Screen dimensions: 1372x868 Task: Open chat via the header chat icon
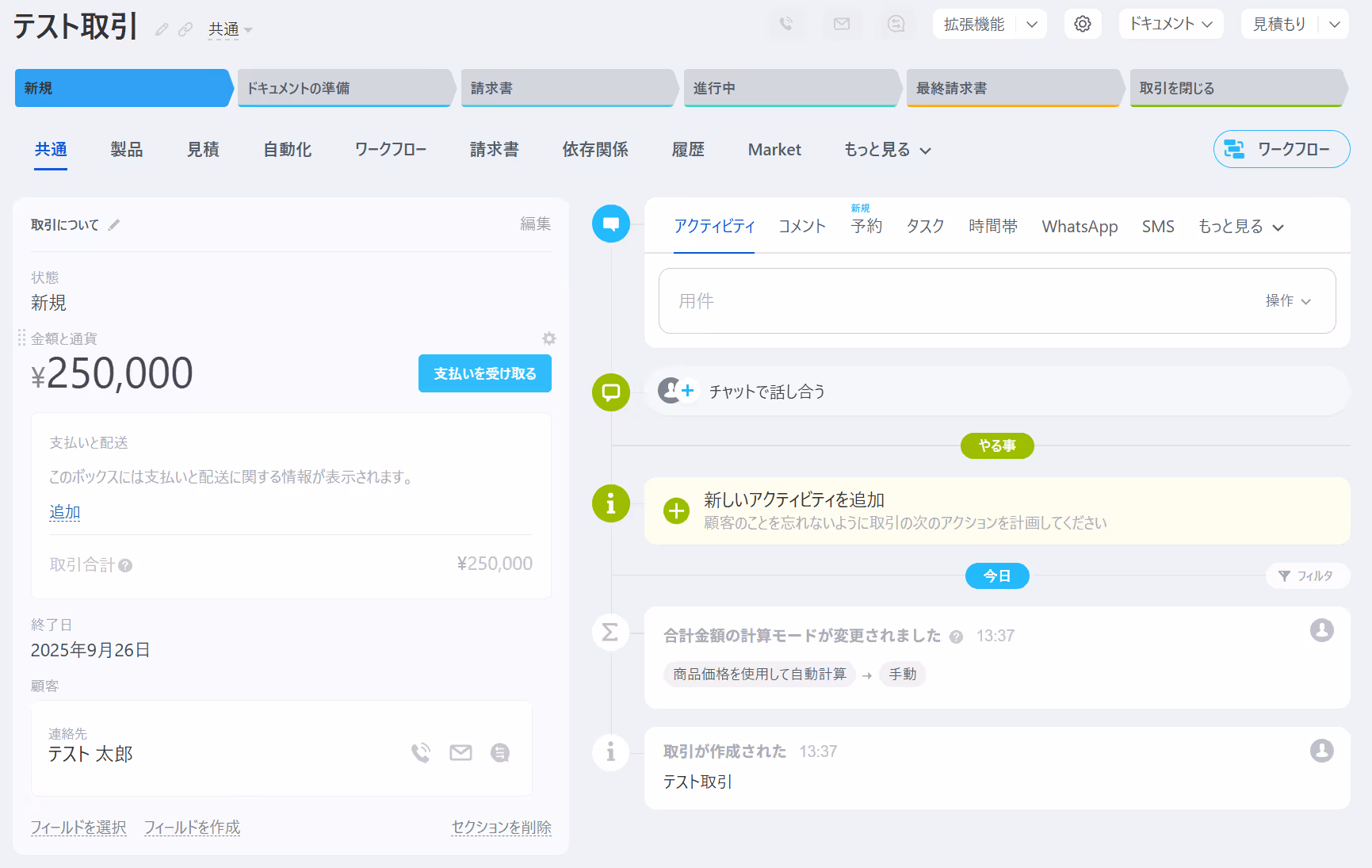coord(896,24)
